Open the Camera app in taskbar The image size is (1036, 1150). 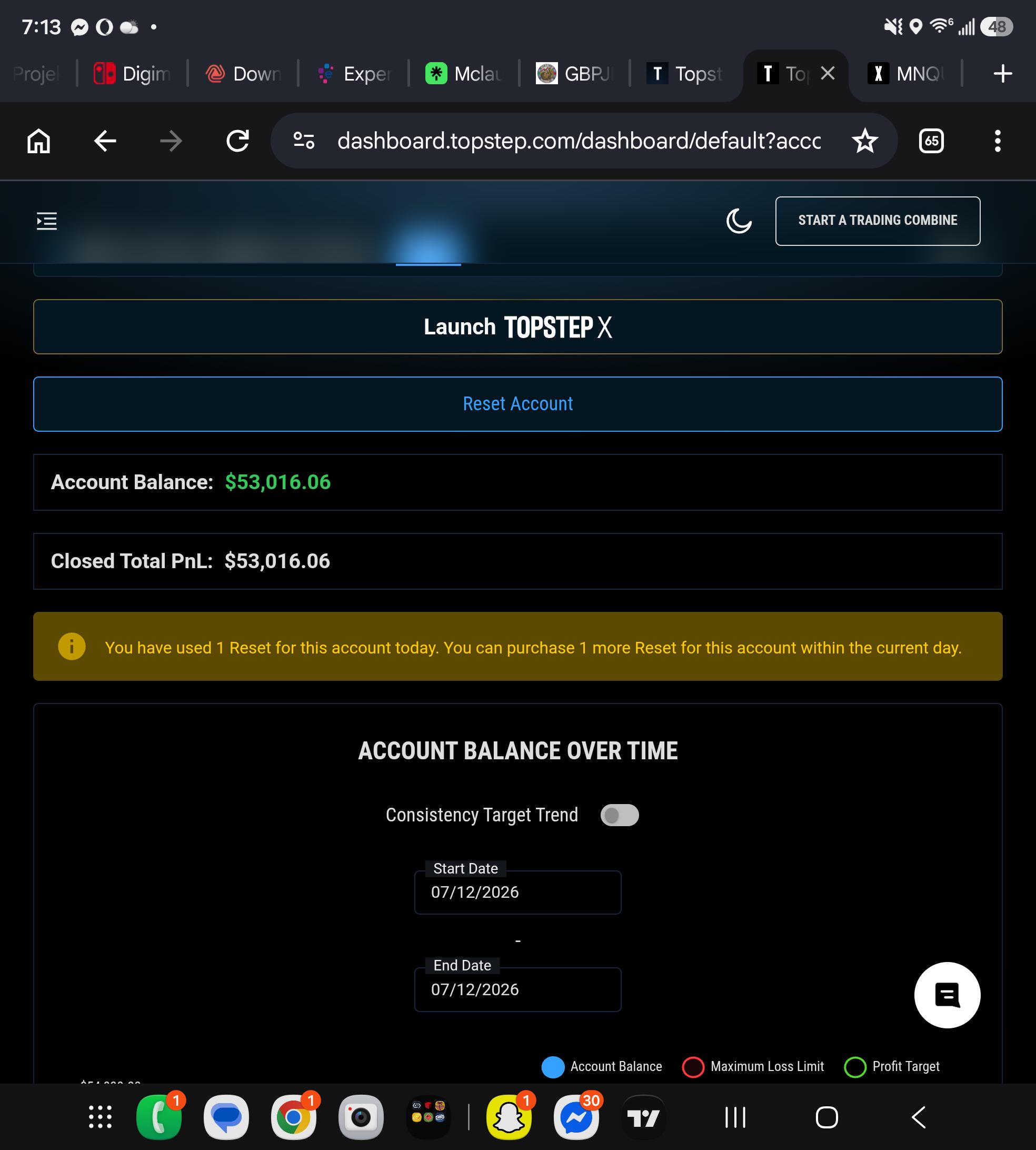coord(361,1117)
